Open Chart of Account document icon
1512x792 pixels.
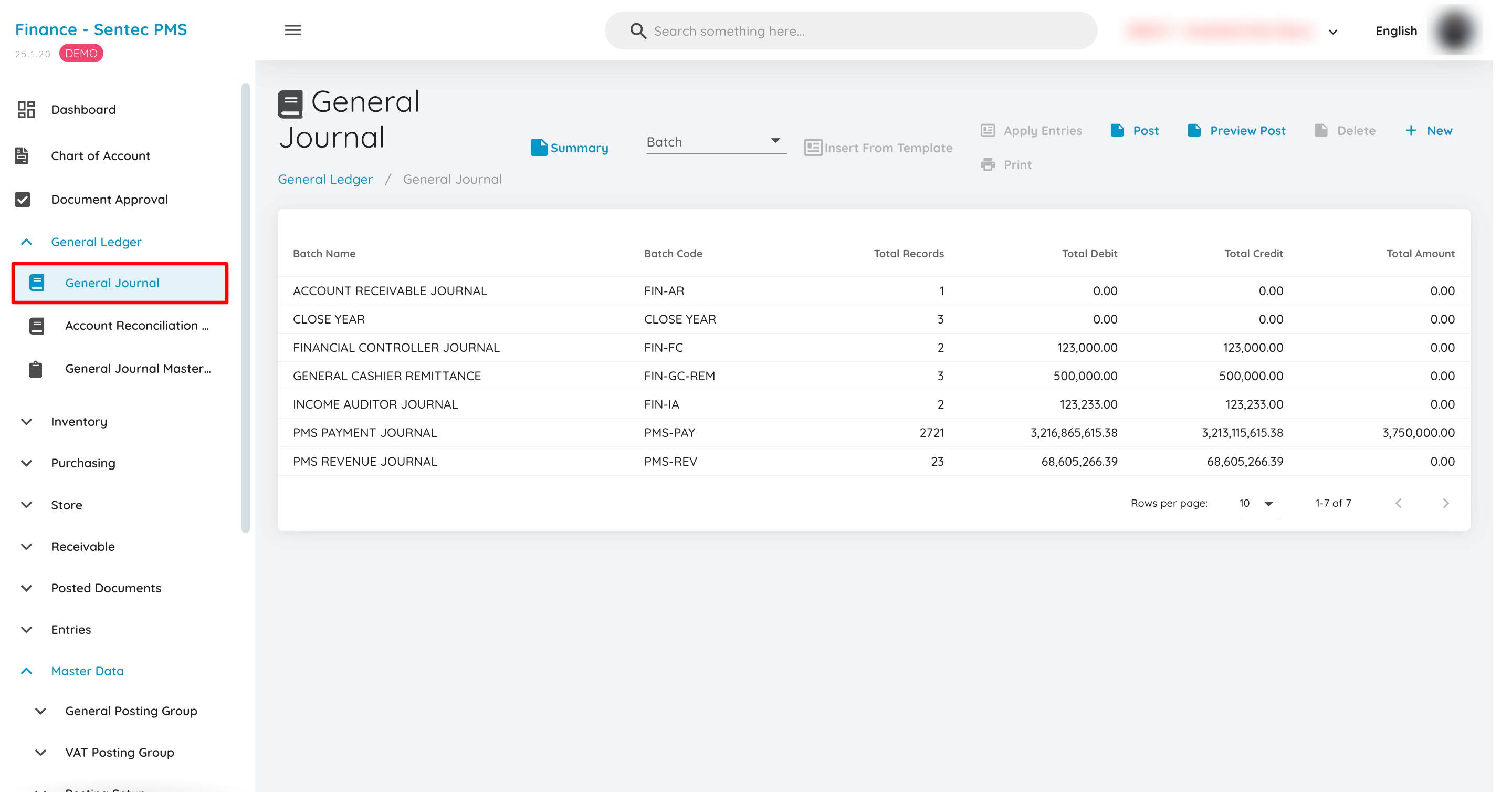coord(22,155)
